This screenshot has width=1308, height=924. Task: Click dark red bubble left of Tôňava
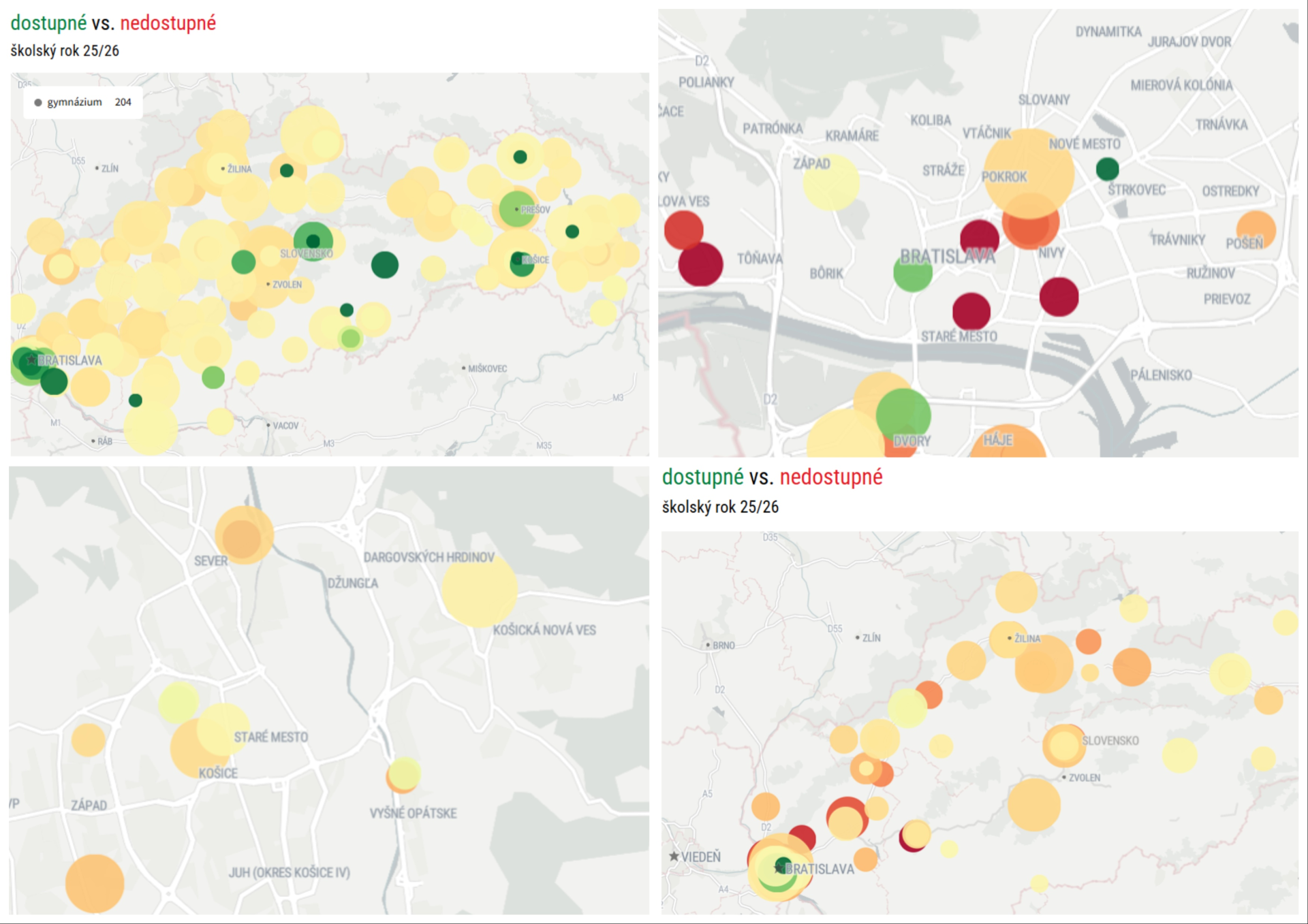click(700, 264)
